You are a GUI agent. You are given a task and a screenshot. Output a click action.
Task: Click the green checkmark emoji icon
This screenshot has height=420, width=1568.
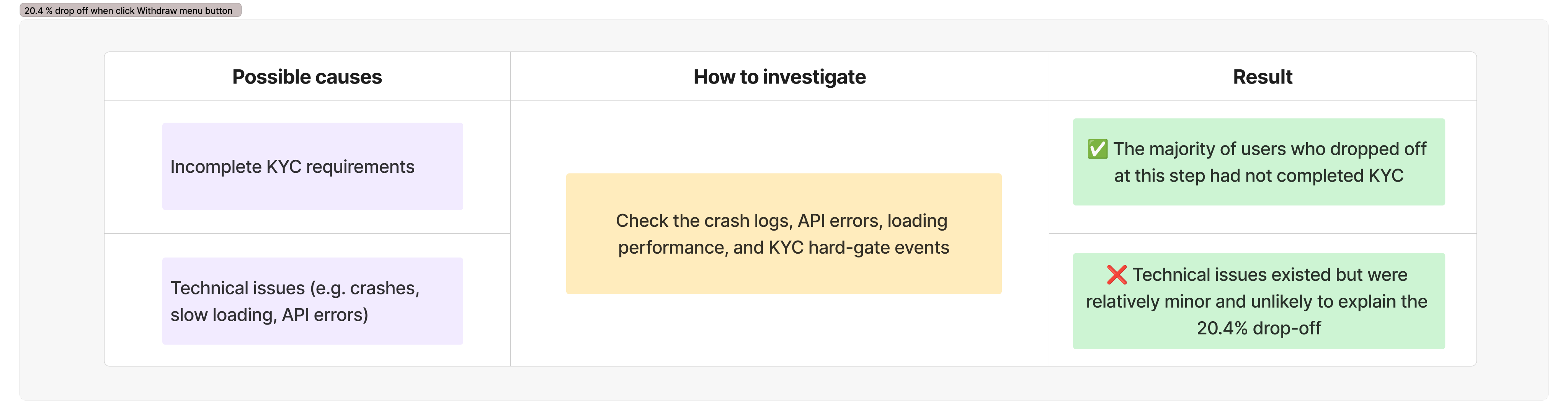1098,149
